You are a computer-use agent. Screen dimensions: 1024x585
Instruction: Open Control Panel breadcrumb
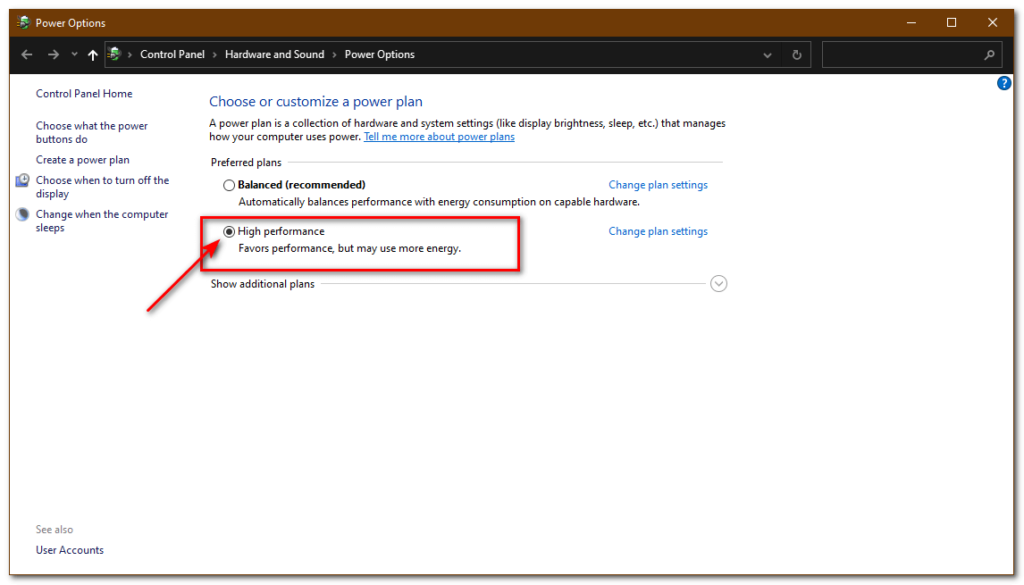(172, 54)
